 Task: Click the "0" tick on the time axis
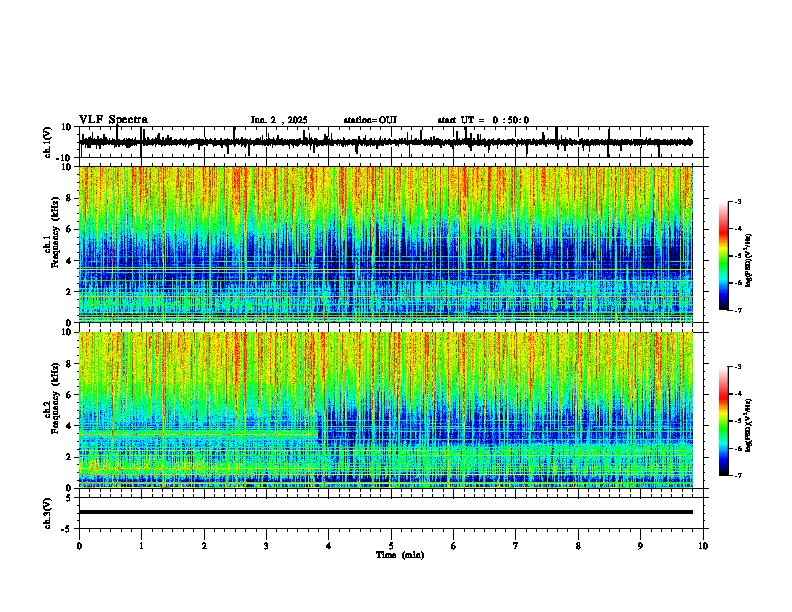point(79,546)
